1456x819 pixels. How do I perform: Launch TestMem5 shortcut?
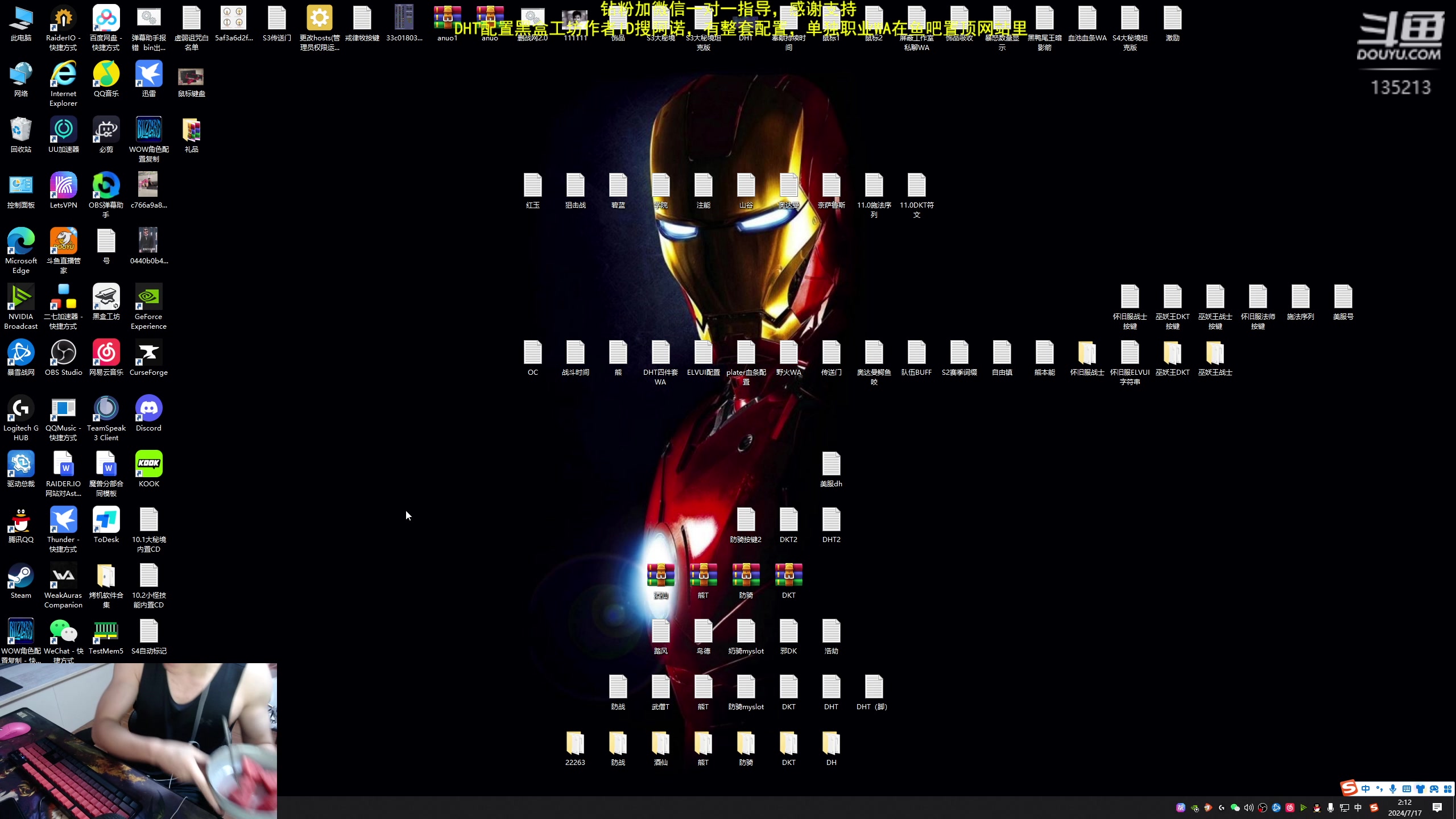(106, 637)
